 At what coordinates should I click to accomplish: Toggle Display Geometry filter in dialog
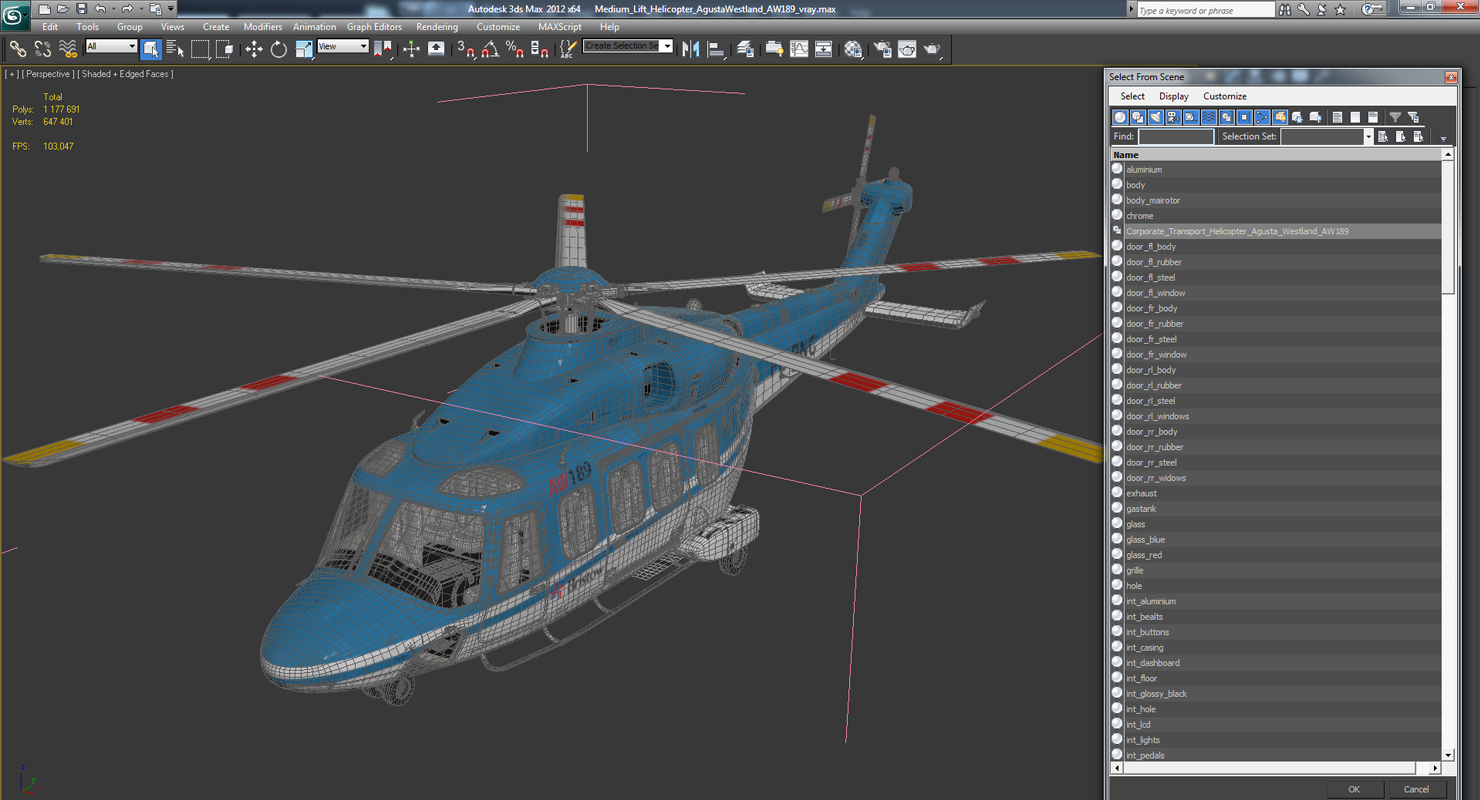[1120, 117]
